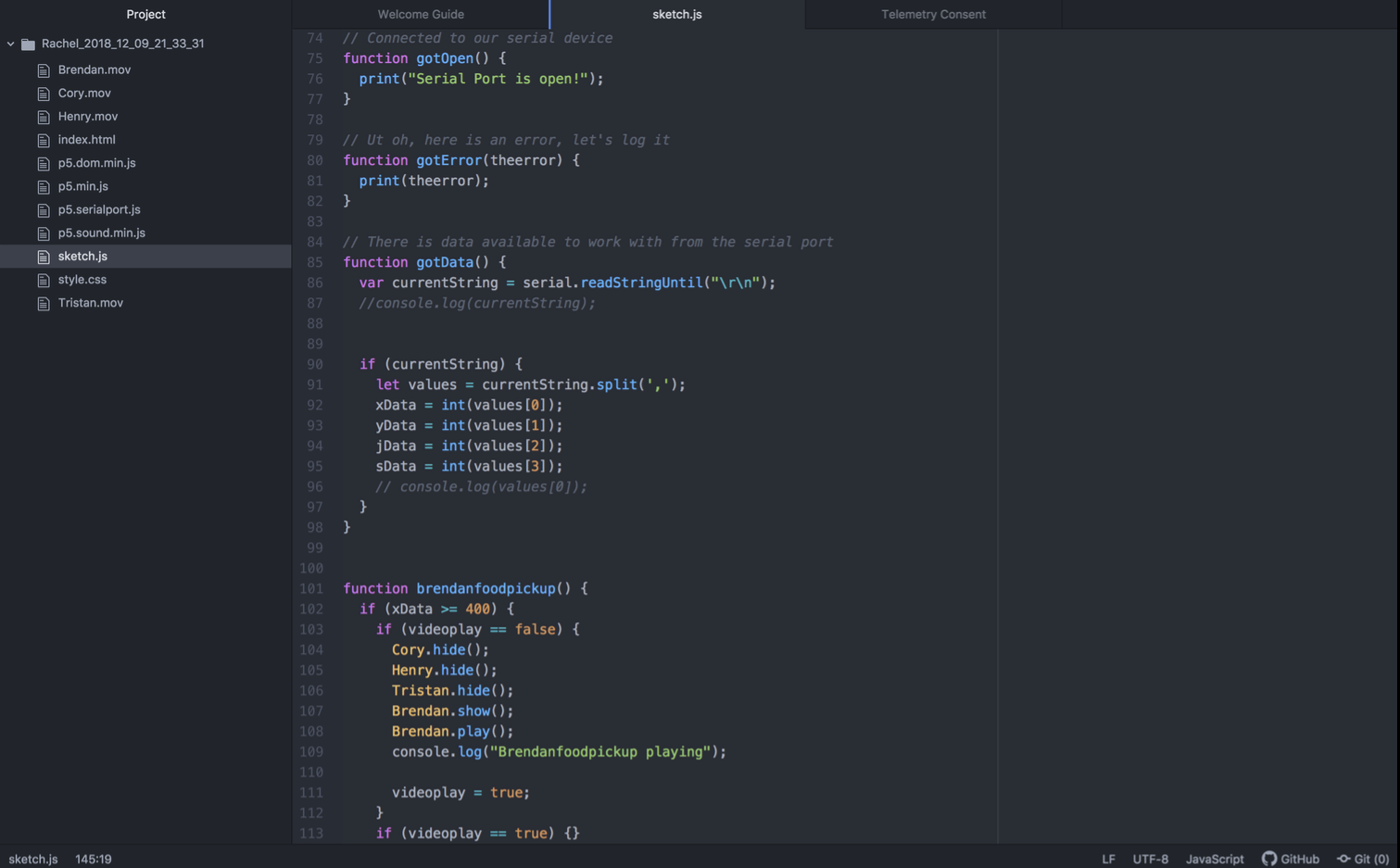Viewport: 1400px width, 868px height.
Task: Open Brendan.mov from the tree
Action: click(x=95, y=69)
